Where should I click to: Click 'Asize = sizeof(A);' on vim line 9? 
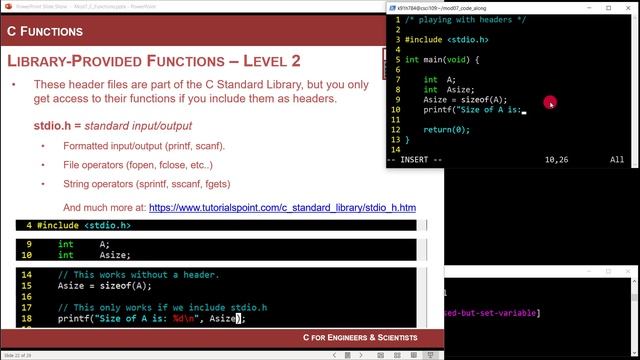click(x=465, y=100)
